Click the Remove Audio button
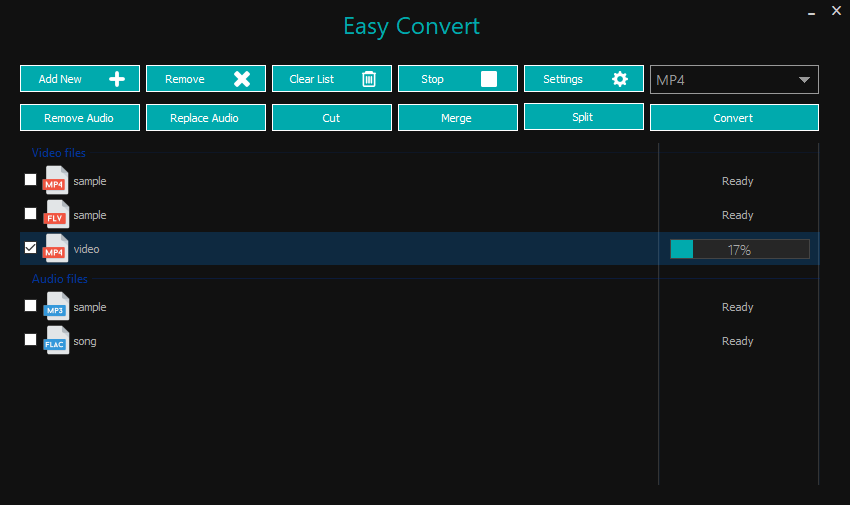Screen dimensions: 850x505 coord(80,118)
